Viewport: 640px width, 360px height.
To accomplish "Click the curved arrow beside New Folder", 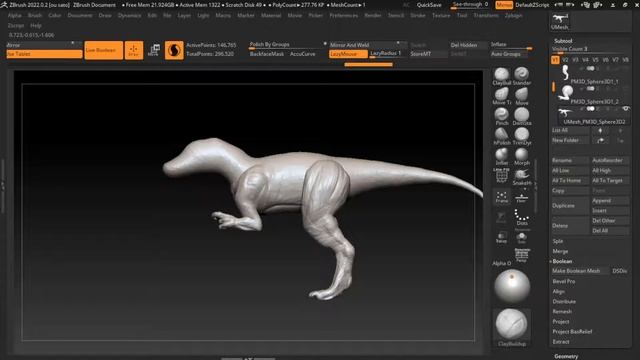I will click(600, 140).
